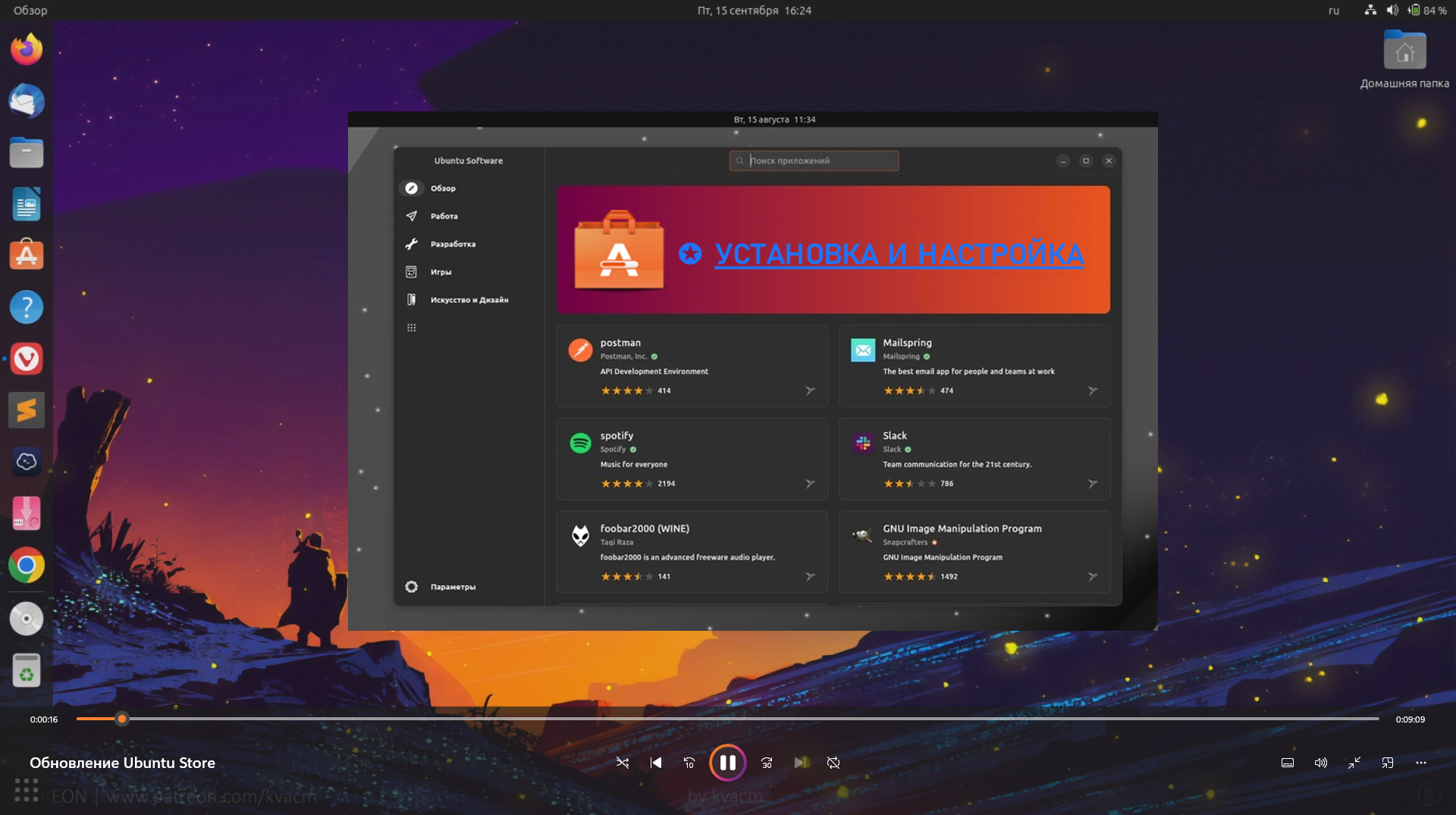Click the Поиск приложений search field
1456x815 pixels.
pyautogui.click(x=814, y=161)
